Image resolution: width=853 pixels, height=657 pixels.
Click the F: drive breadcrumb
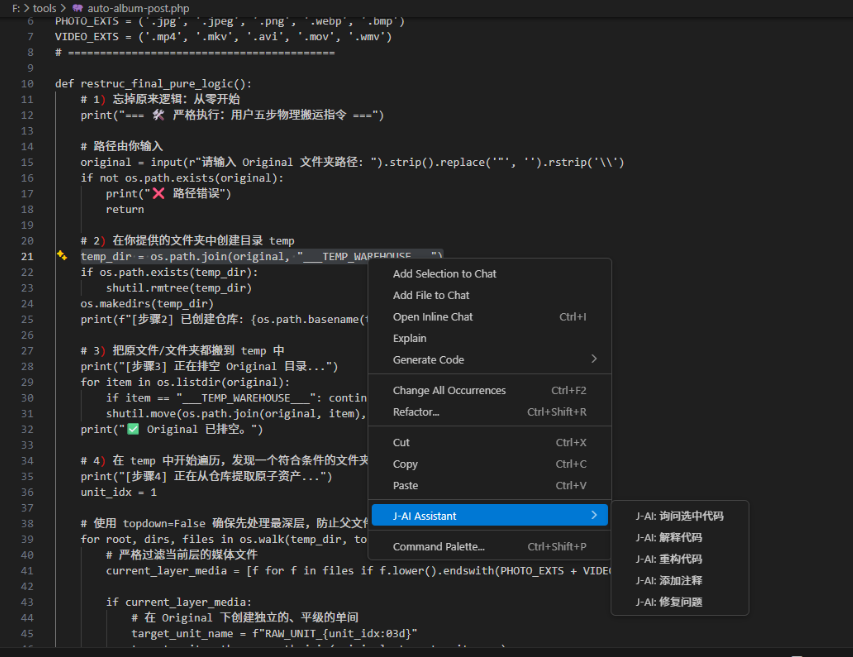[16, 8]
